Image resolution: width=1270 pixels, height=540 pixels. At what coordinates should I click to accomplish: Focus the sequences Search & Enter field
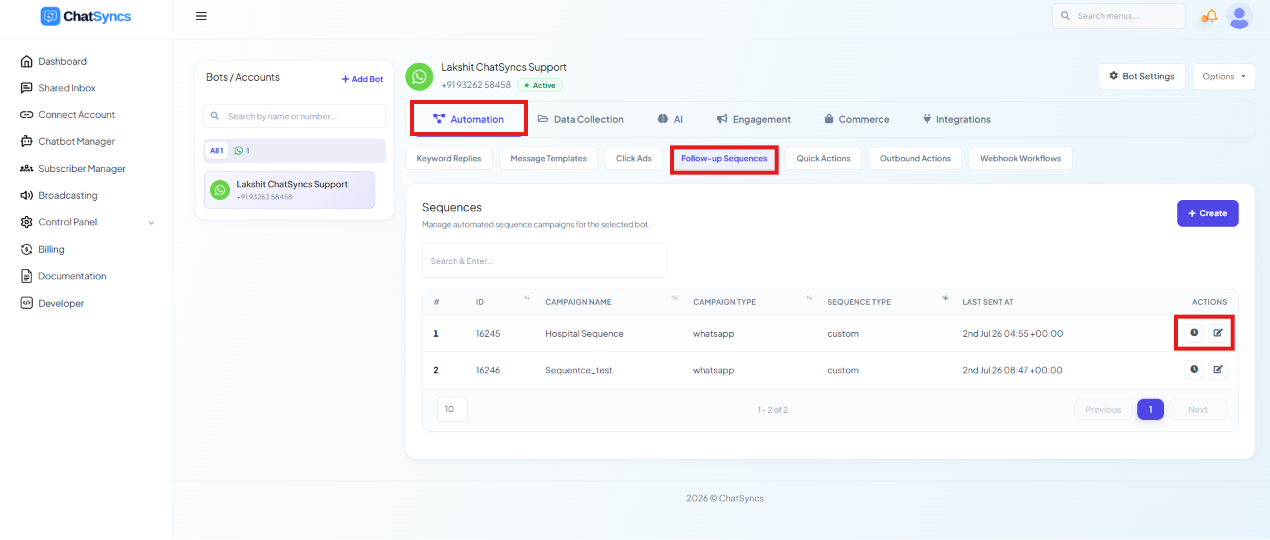(x=544, y=260)
